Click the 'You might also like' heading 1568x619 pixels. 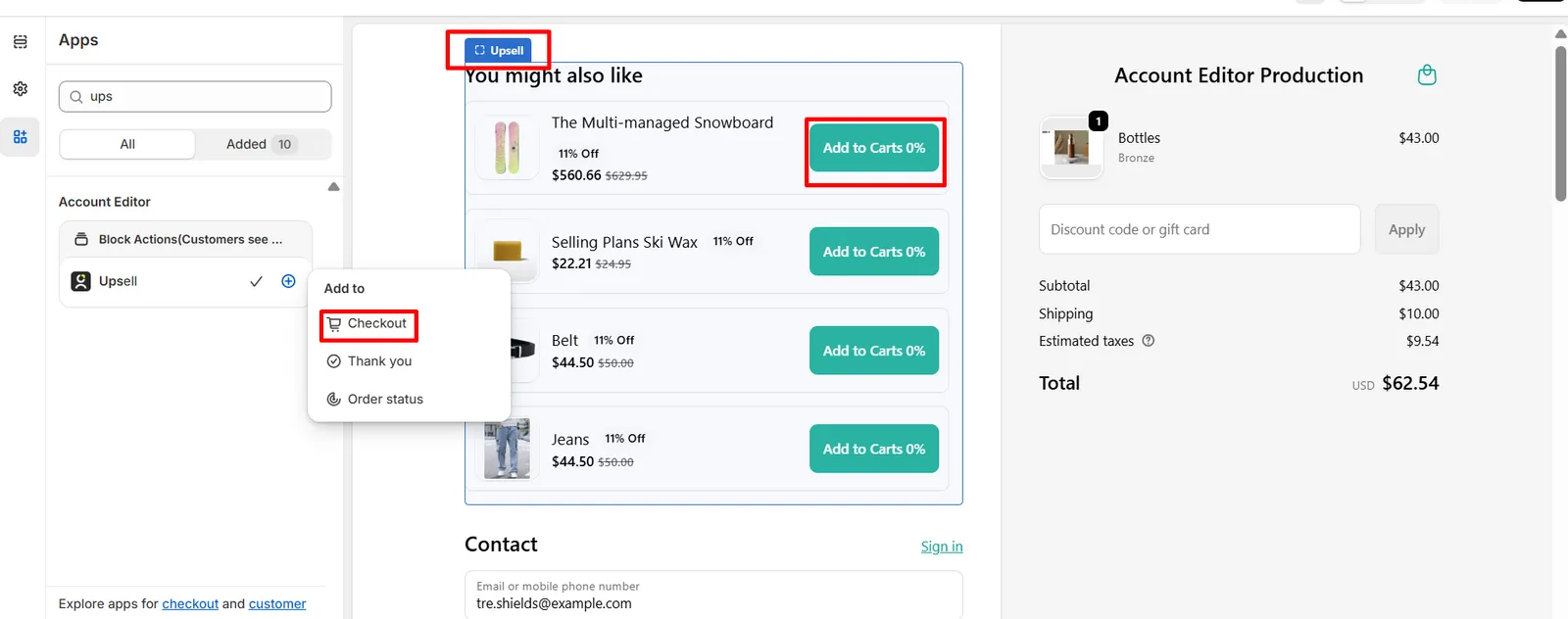(x=554, y=75)
